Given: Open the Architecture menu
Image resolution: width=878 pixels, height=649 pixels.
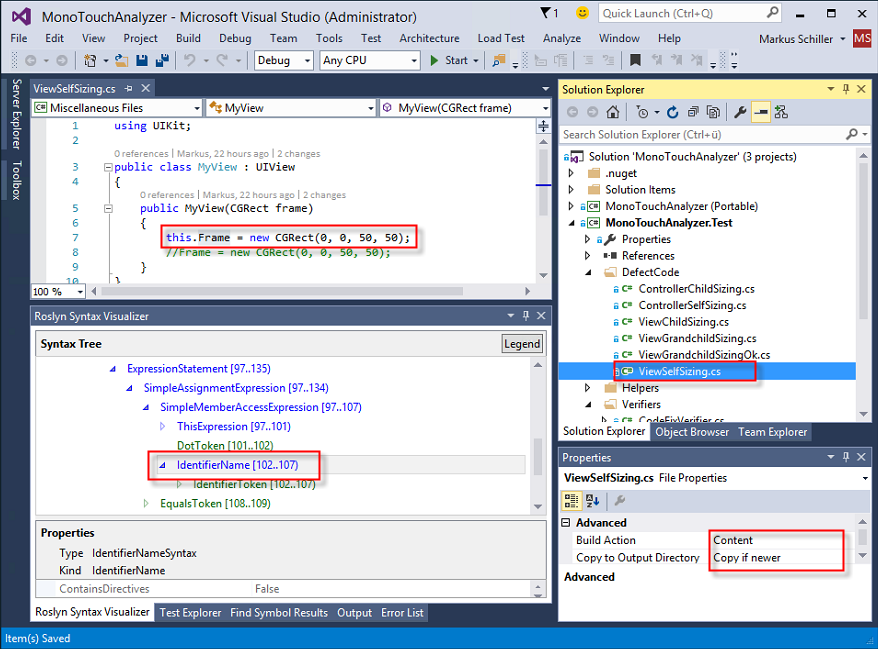Looking at the screenshot, I should 429,38.
